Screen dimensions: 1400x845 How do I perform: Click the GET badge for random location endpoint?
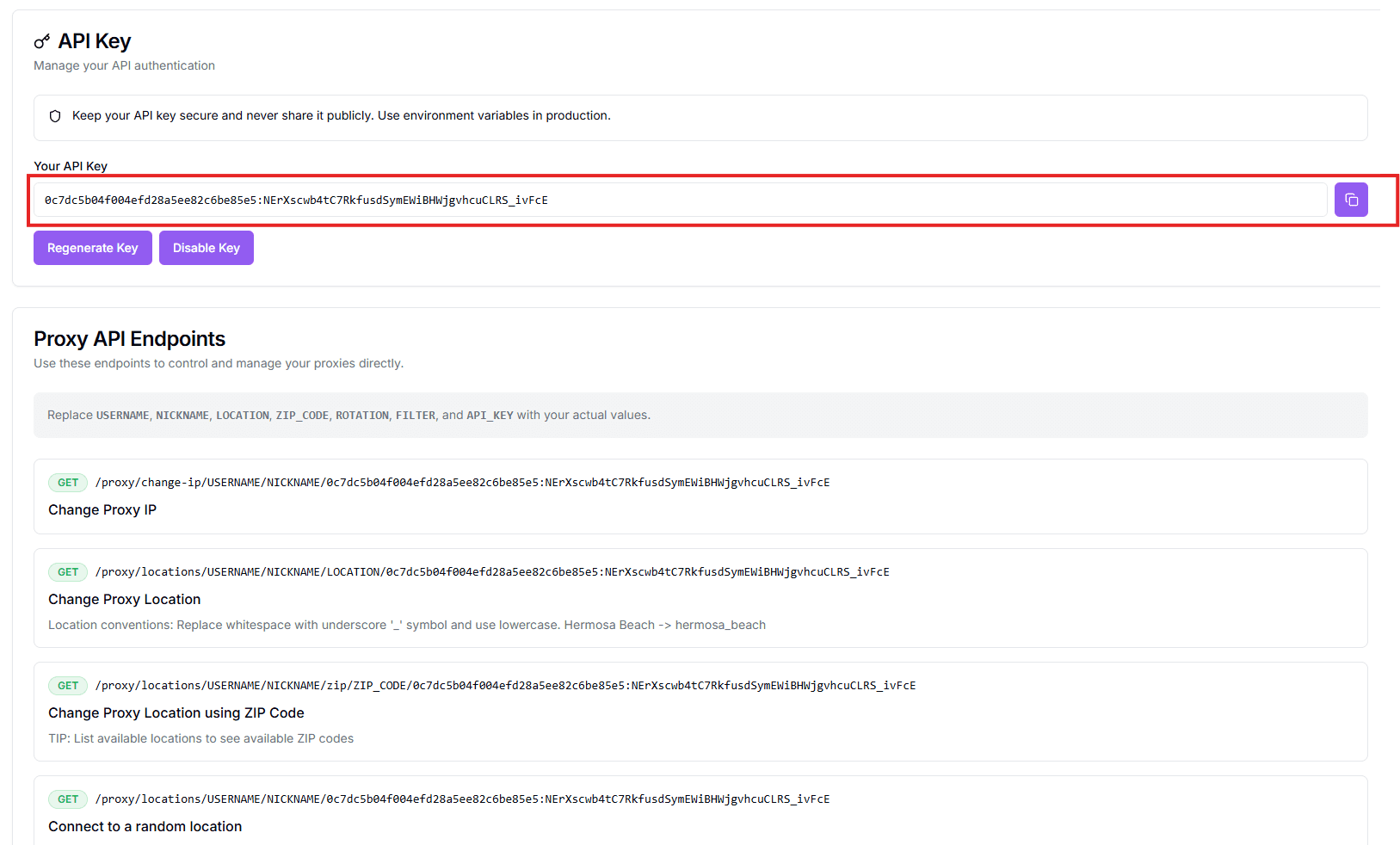click(68, 799)
